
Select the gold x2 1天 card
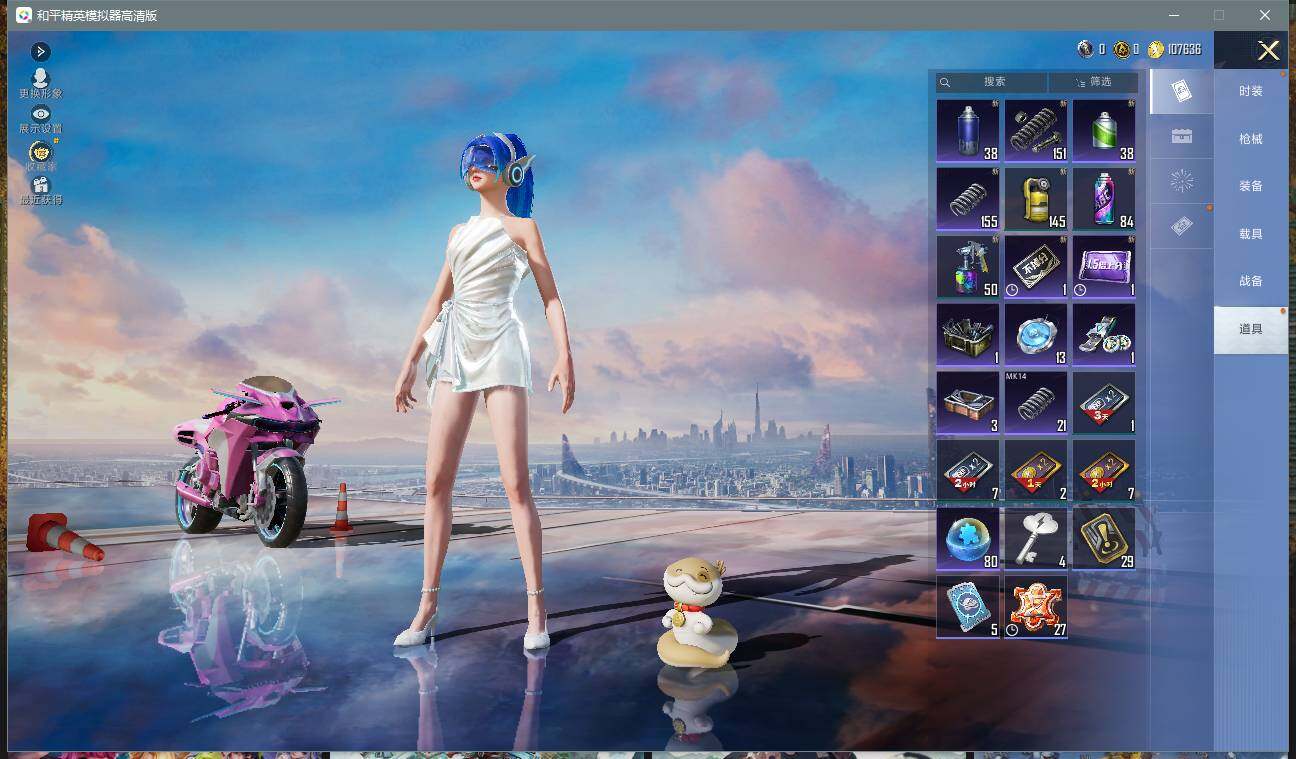[1036, 470]
